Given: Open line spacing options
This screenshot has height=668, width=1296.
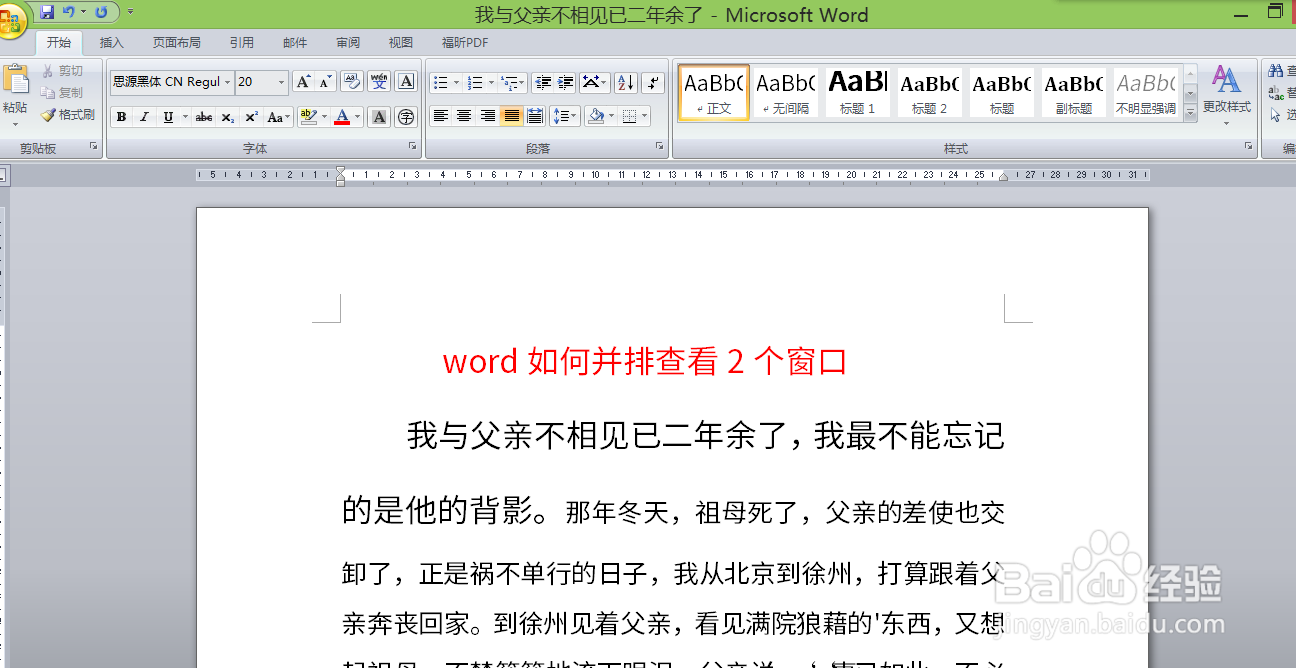Looking at the screenshot, I should click(x=565, y=117).
